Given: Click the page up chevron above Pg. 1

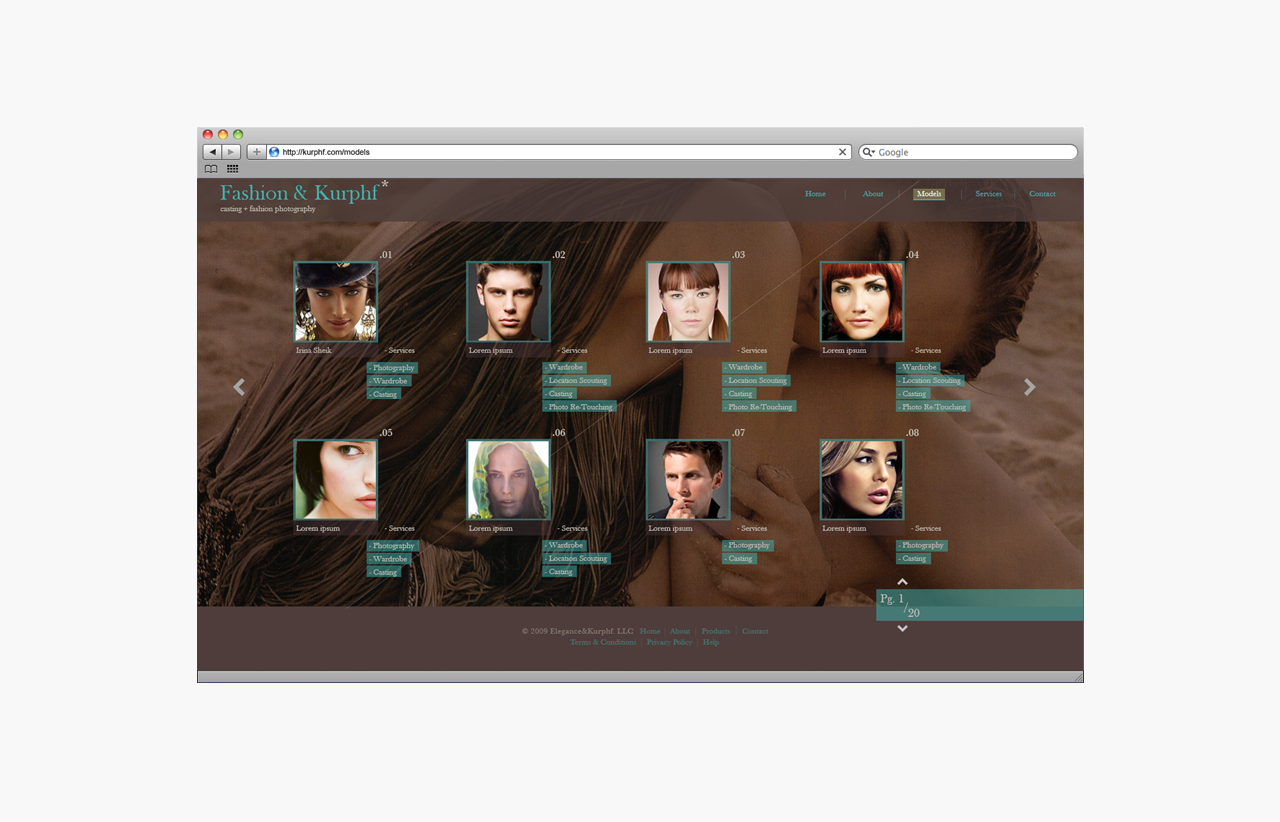Looking at the screenshot, I should click(902, 582).
